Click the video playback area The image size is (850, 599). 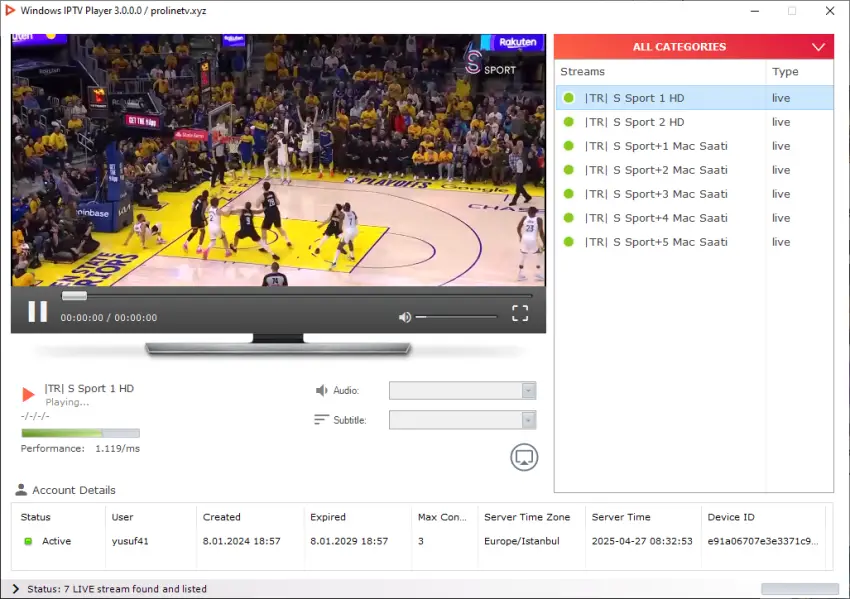tap(278, 160)
